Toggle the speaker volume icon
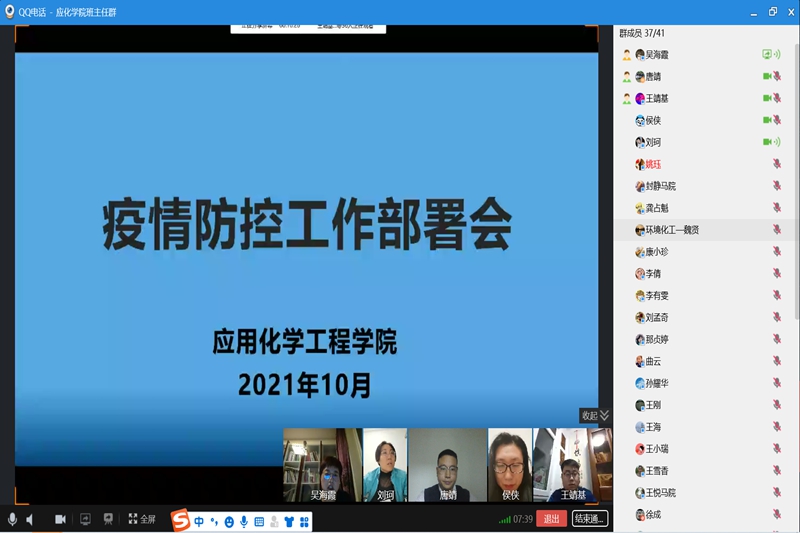800x533 pixels. click(x=29, y=519)
